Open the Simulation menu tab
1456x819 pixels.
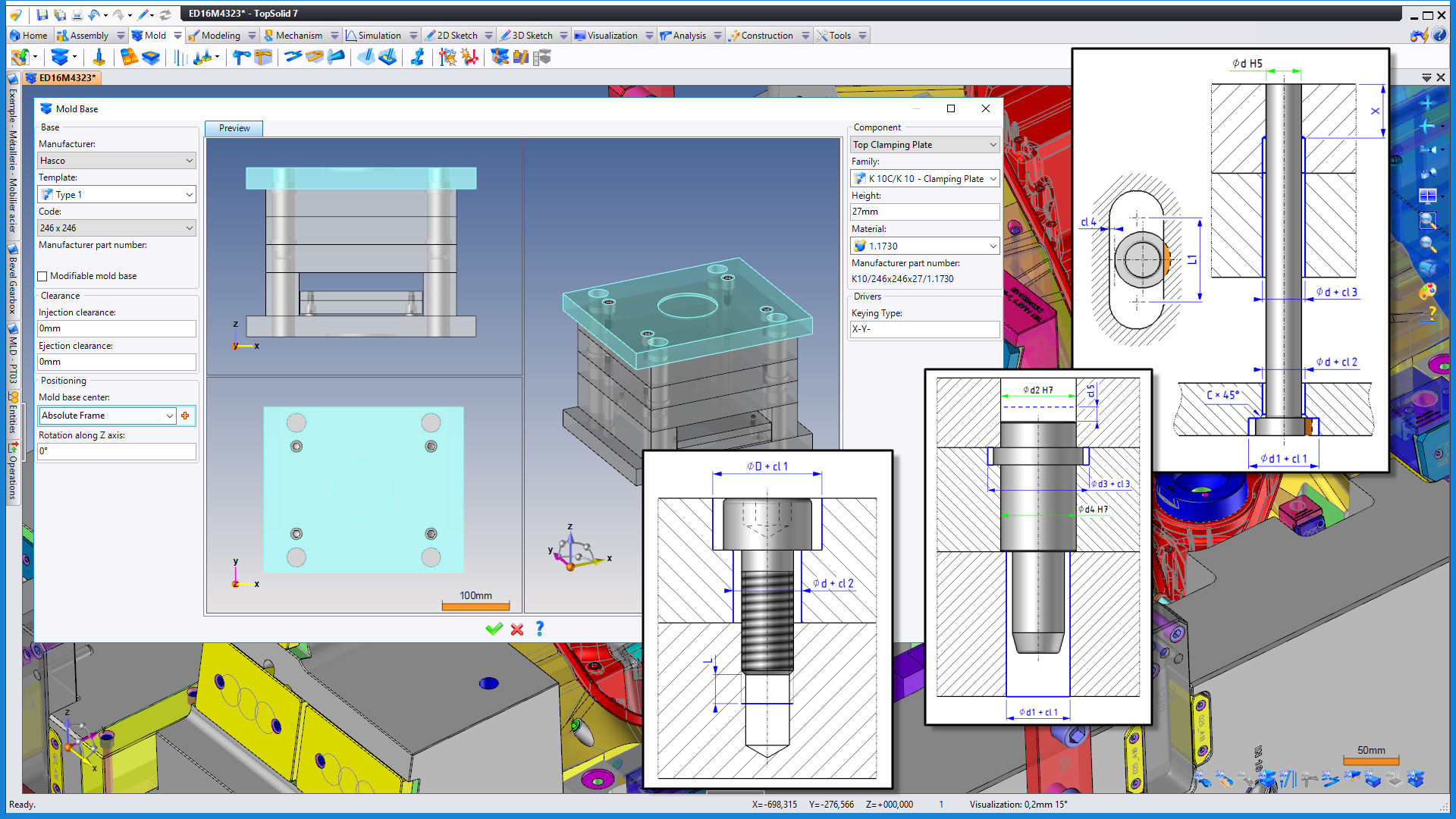coord(379,36)
